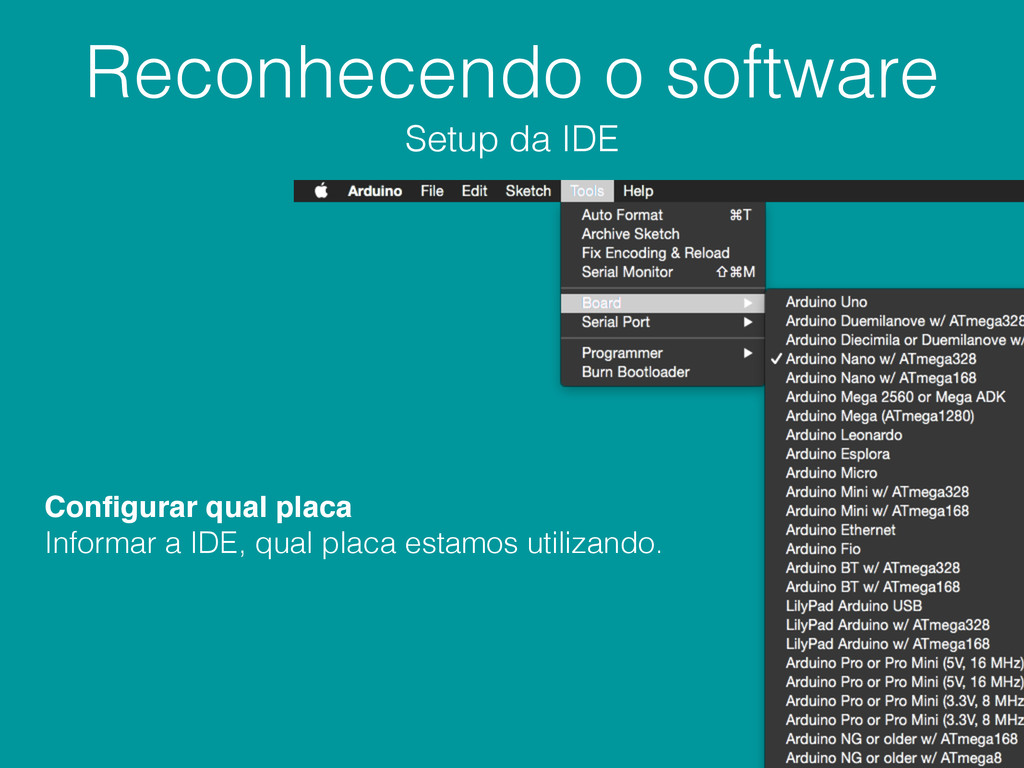The width and height of the screenshot is (1024, 768).
Task: Select Arduino Leonardo board
Action: (895, 435)
